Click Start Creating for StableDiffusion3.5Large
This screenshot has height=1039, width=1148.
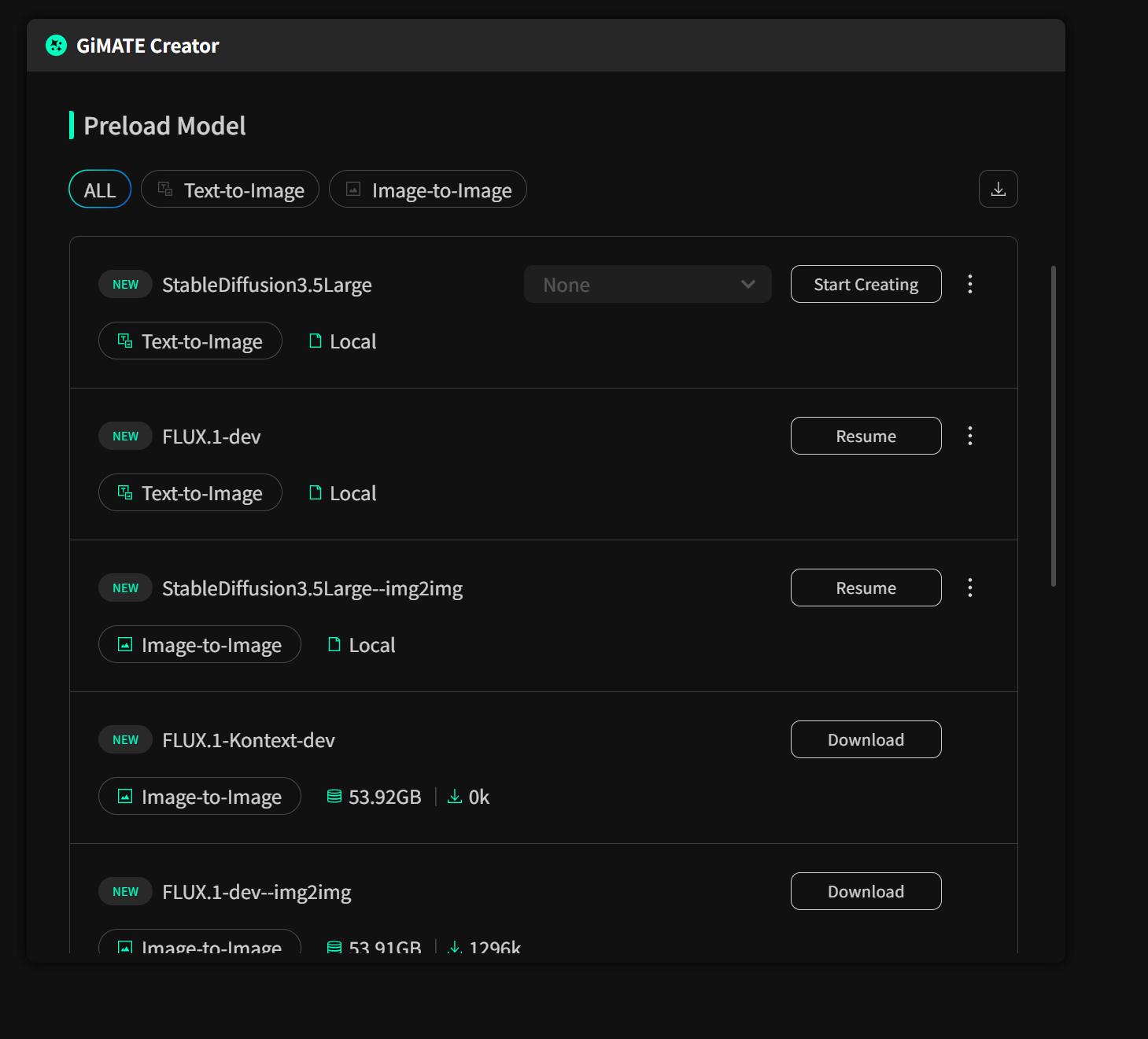coord(866,284)
